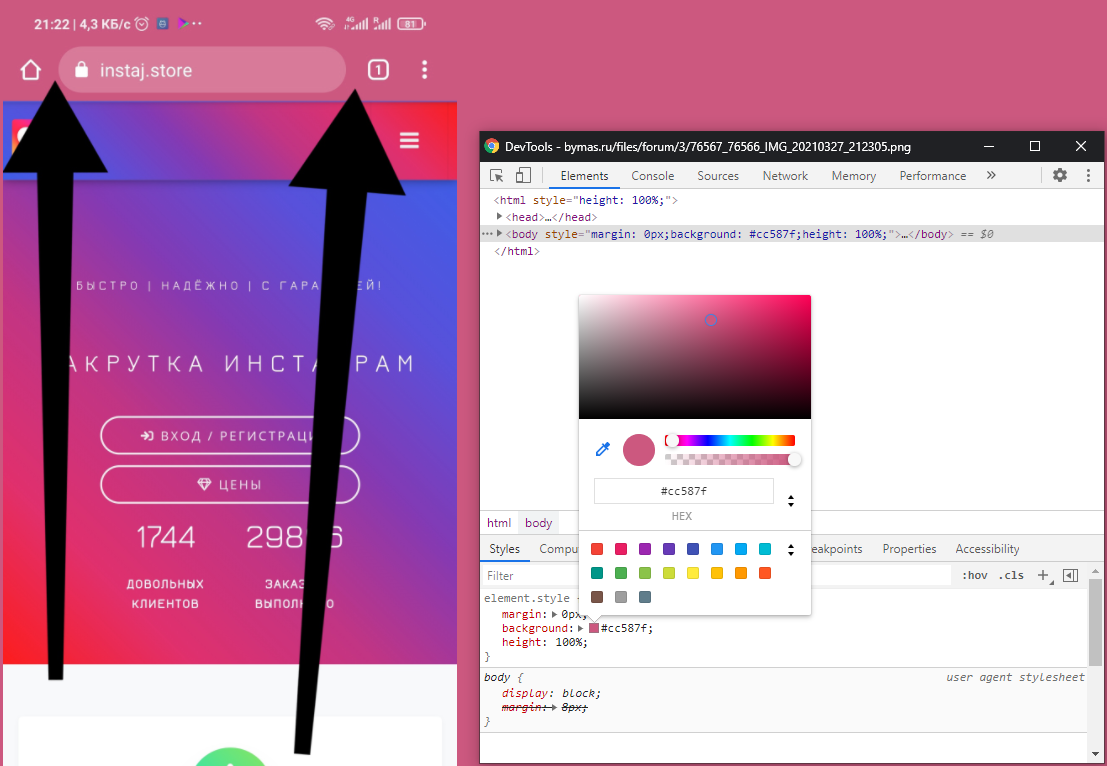Viewport: 1107px width, 766px height.
Task: Click inside the color saturation gradient area
Action: [x=695, y=357]
